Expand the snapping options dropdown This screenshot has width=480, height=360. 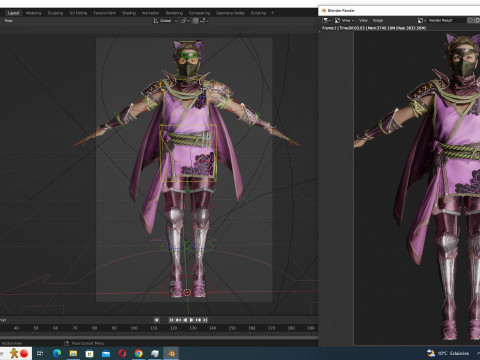(204, 21)
